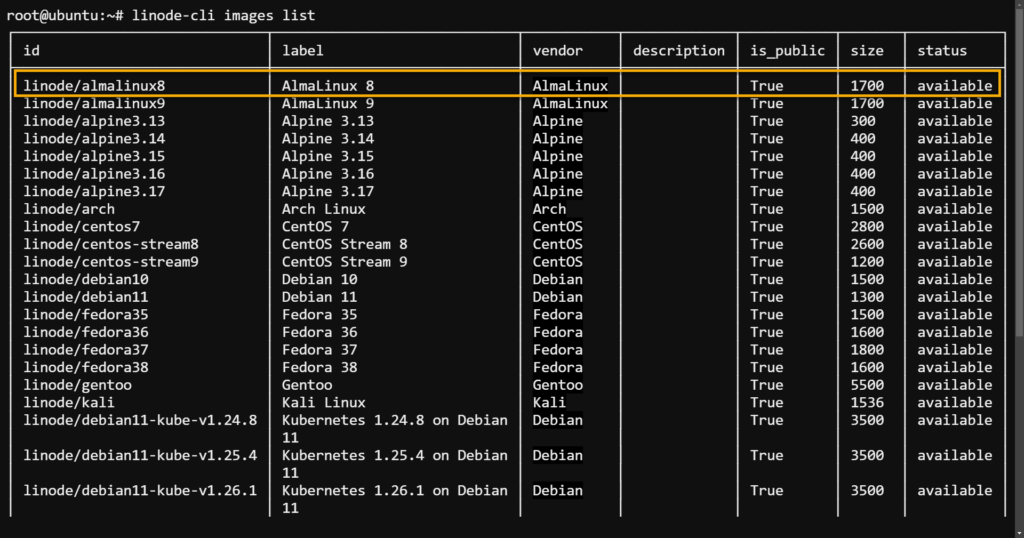The width and height of the screenshot is (1024, 538).
Task: Click the 'id' column header
Action: tap(32, 50)
